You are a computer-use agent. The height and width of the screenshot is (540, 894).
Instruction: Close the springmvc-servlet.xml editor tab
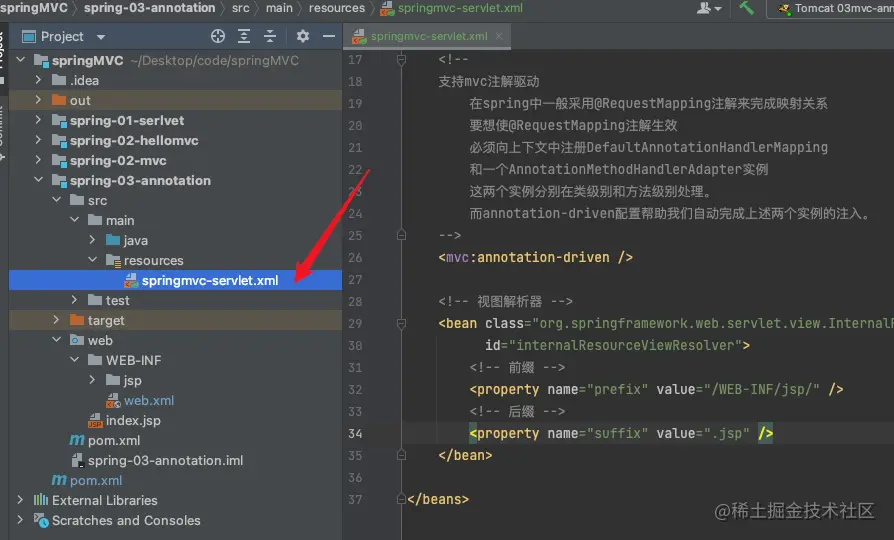point(499,36)
